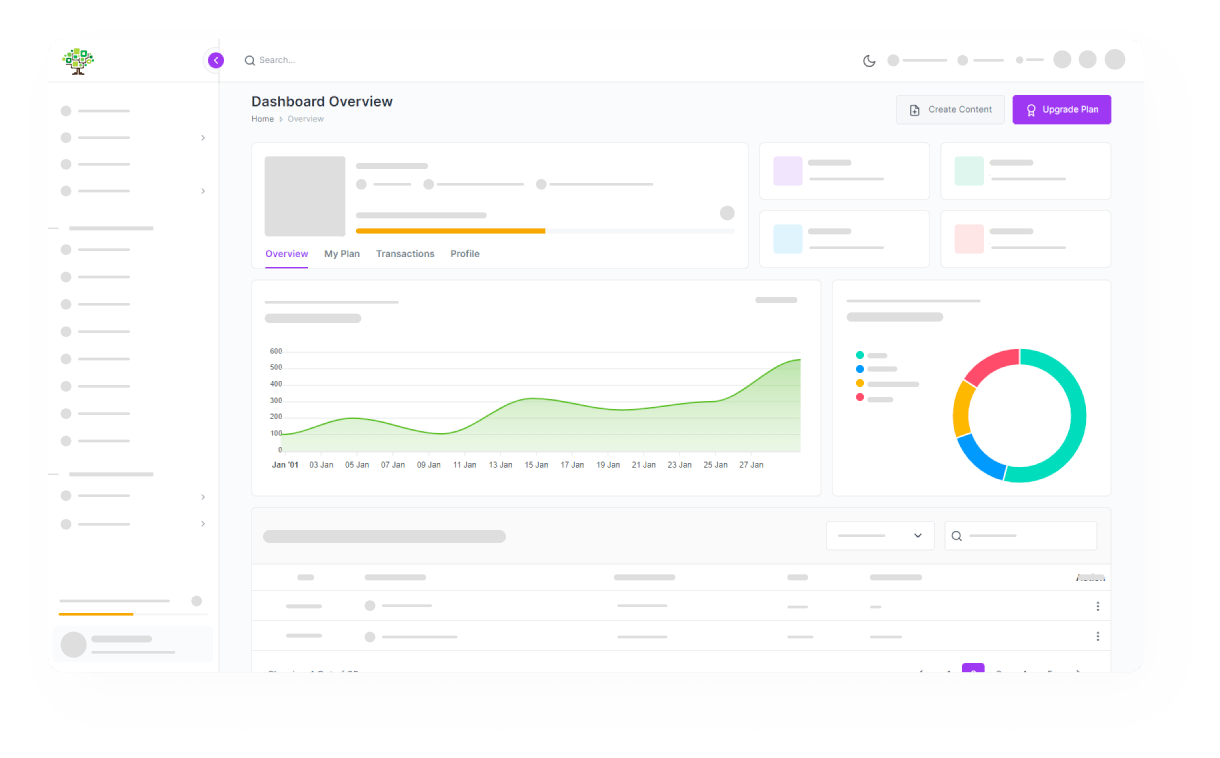The height and width of the screenshot is (758, 1220).
Task: Open the three-dot action menu on the first table row
Action: pos(1098,606)
